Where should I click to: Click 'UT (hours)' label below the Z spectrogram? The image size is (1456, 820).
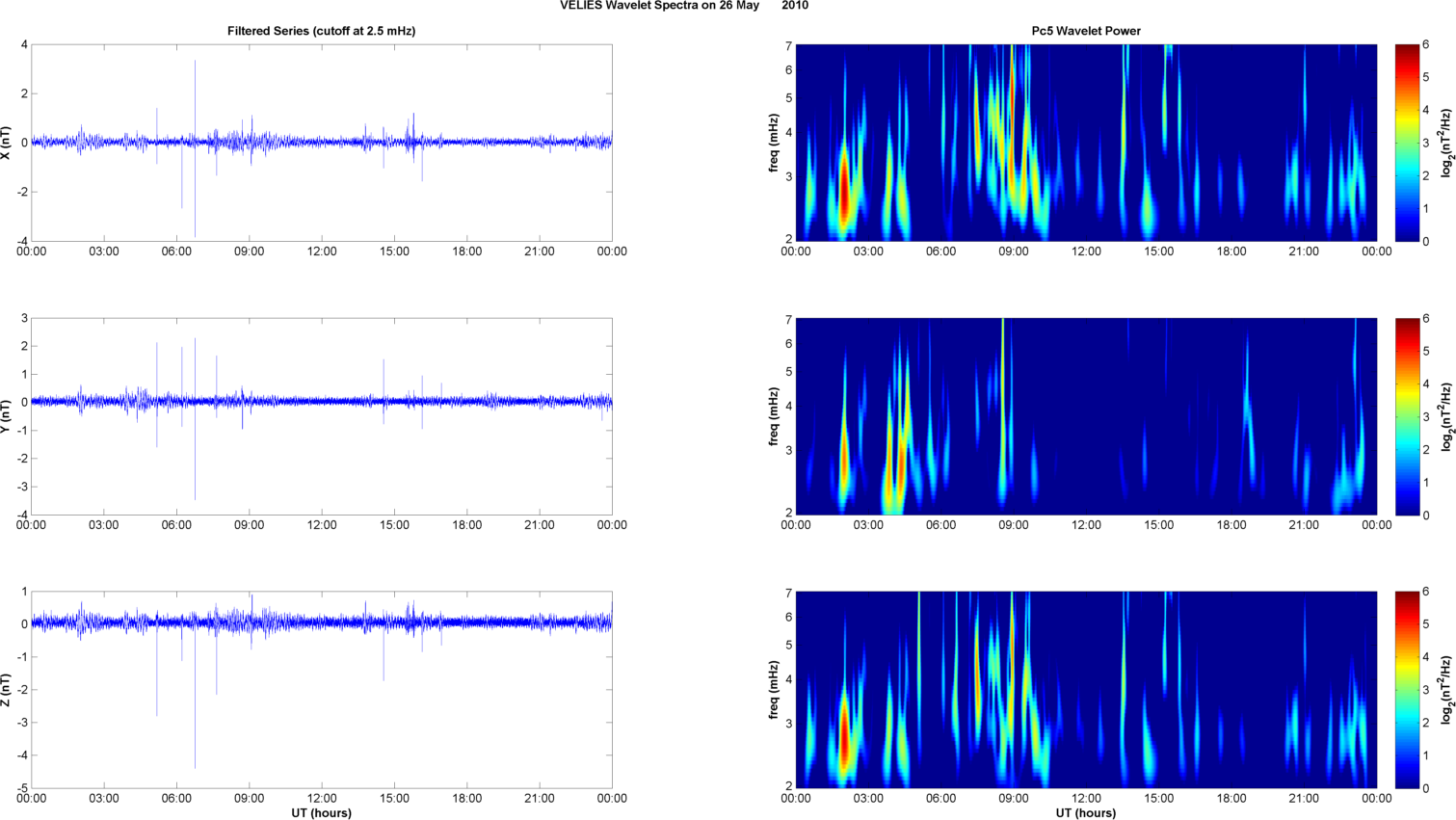click(1086, 812)
